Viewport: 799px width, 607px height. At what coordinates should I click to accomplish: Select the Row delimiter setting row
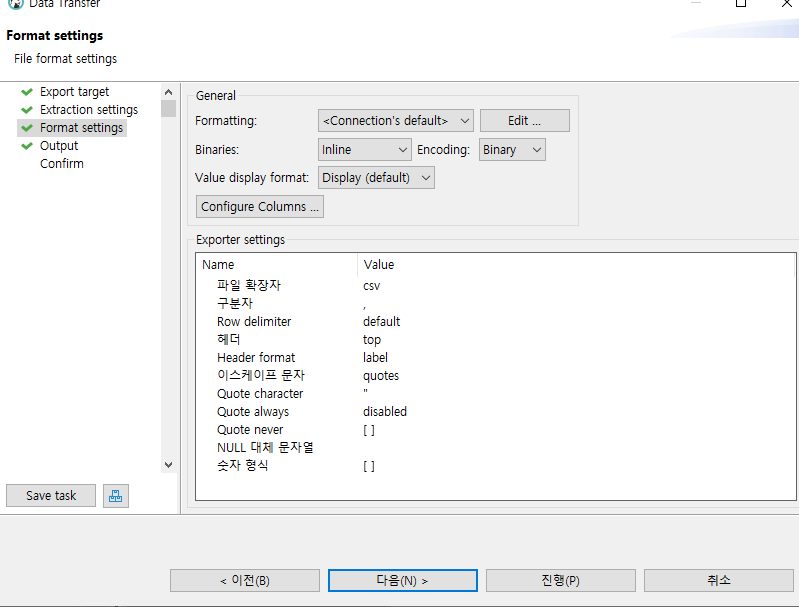[495, 322]
